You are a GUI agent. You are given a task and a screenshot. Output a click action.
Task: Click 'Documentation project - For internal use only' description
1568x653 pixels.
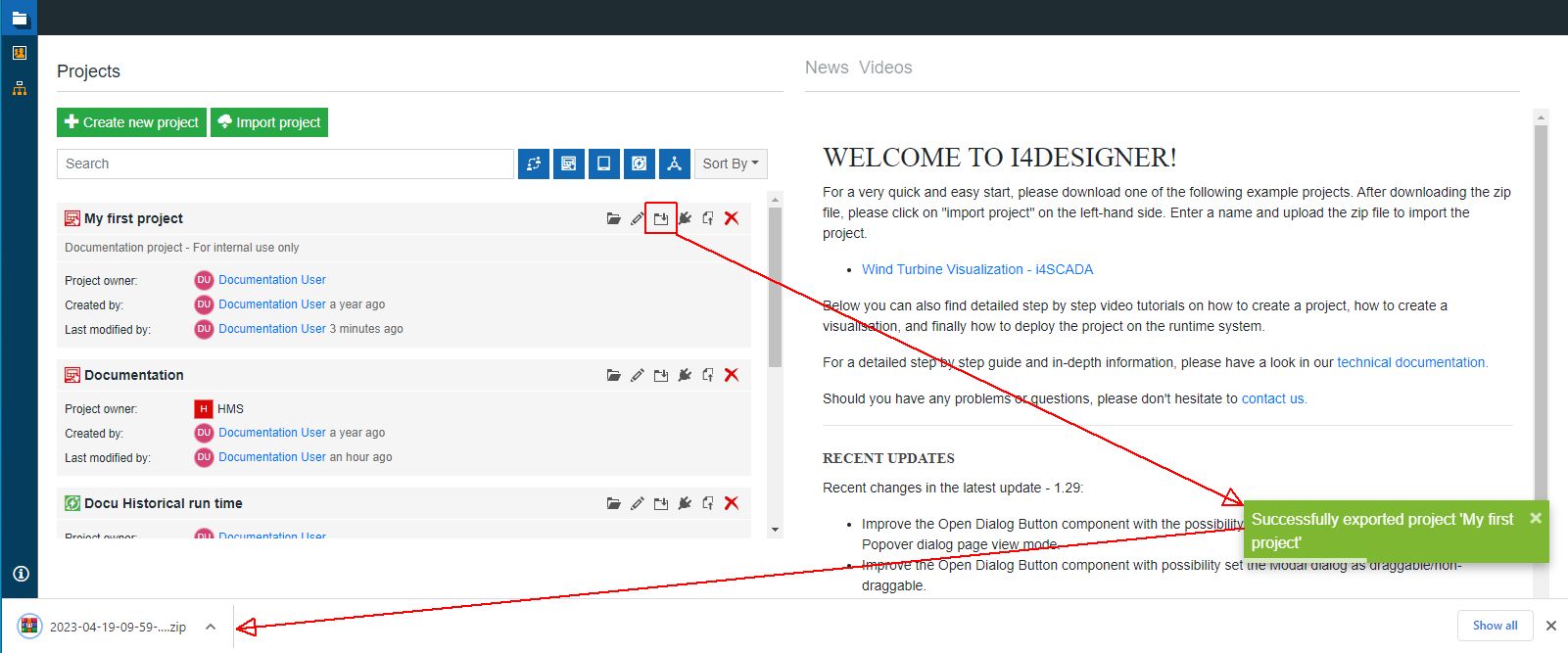182,248
